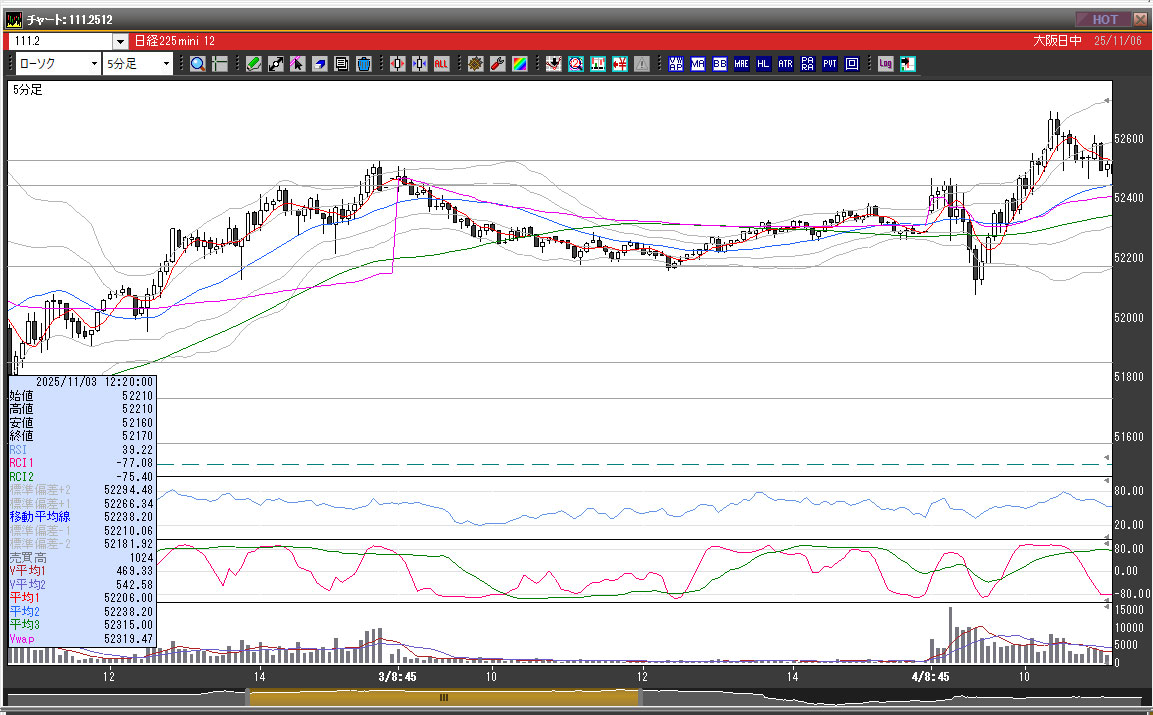Viewport: 1153px width, 715px height.
Task: Toggle the Log scale button
Action: [x=885, y=64]
